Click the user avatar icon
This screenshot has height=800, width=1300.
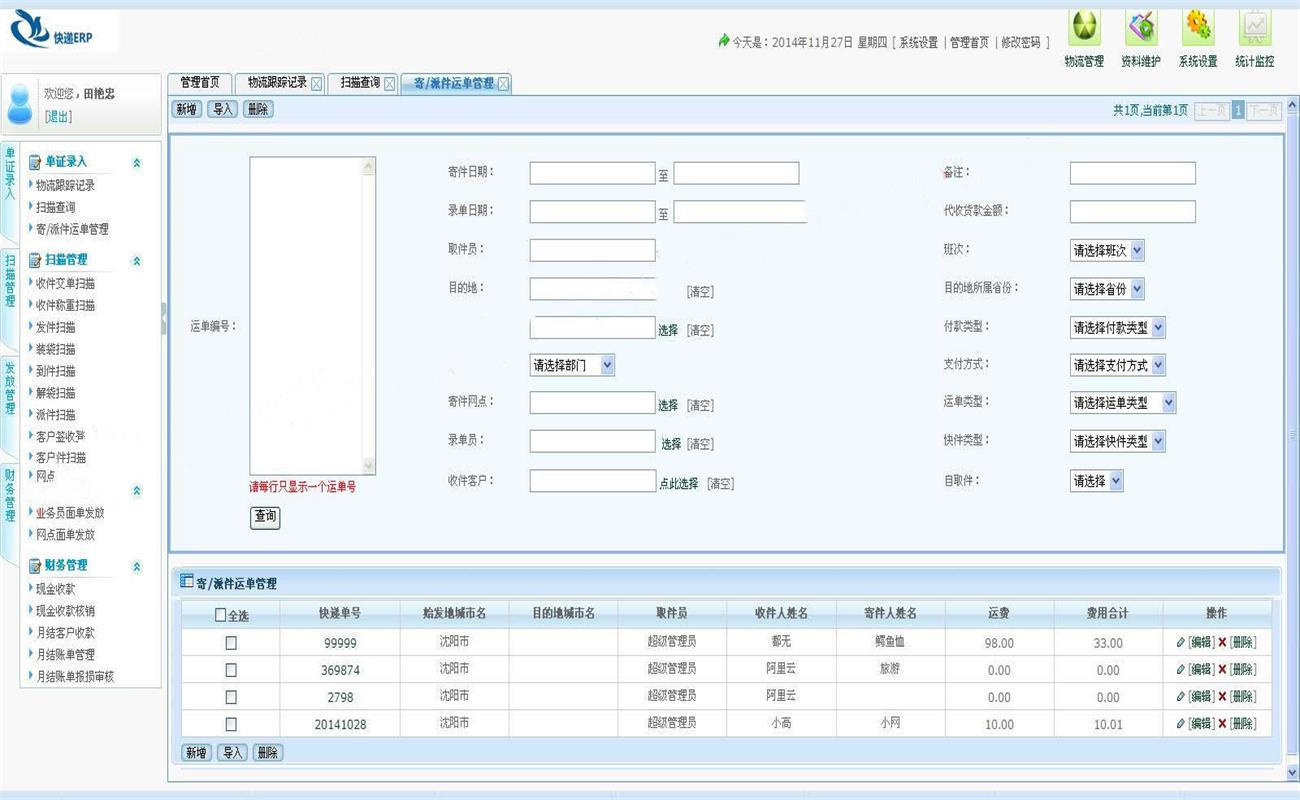coord(20,104)
